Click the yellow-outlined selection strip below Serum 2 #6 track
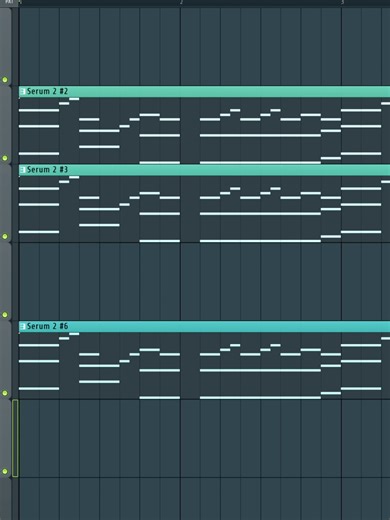 click(x=15, y=438)
